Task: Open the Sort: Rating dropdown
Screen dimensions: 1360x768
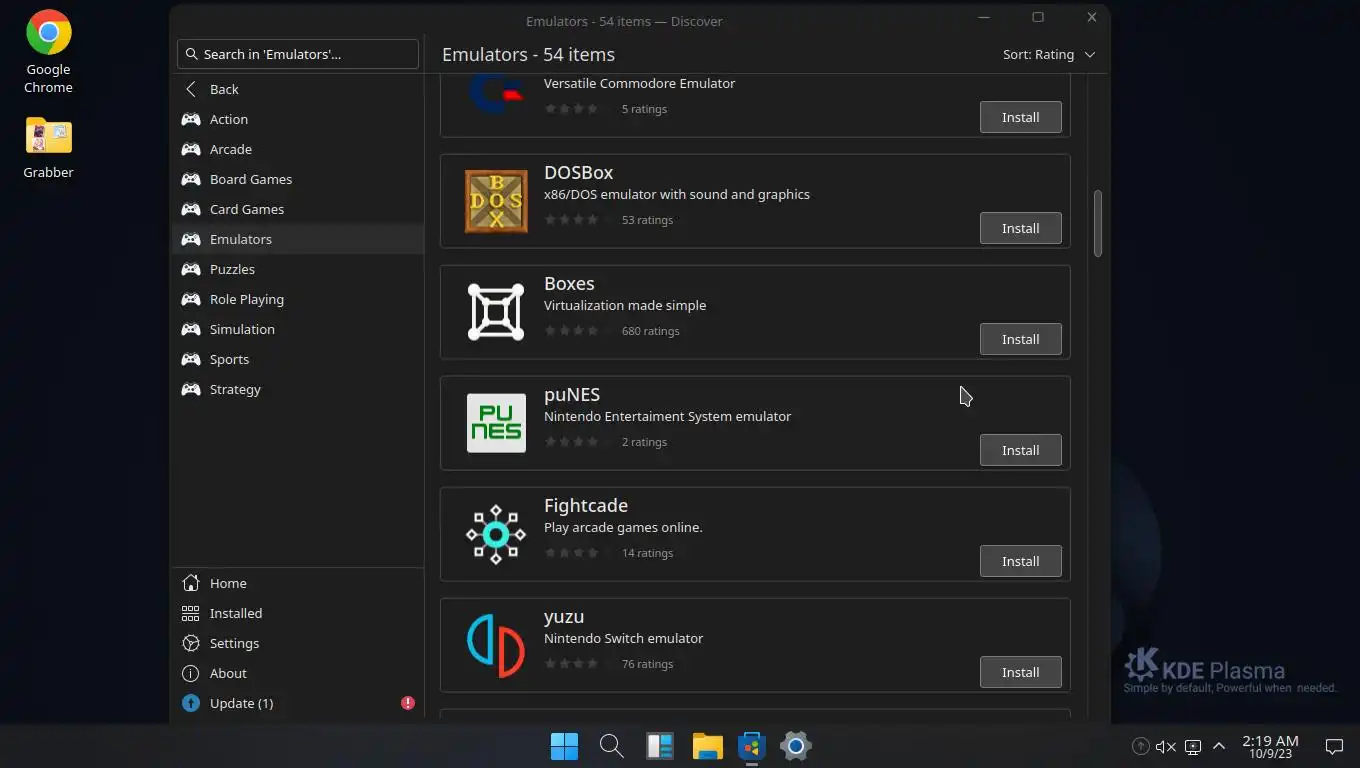Action: coord(1049,54)
